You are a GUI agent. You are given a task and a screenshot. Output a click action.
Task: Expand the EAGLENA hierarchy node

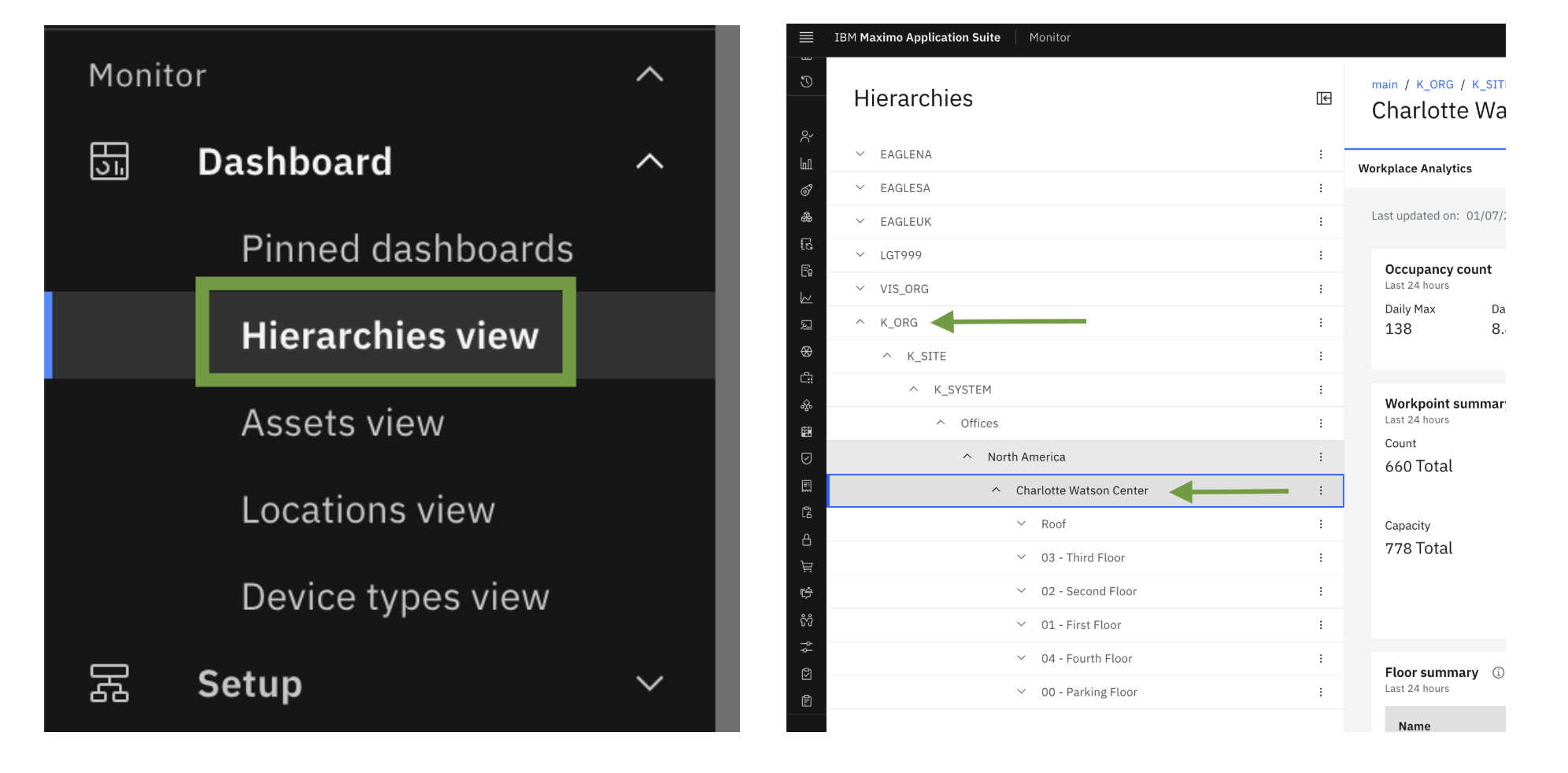click(860, 154)
